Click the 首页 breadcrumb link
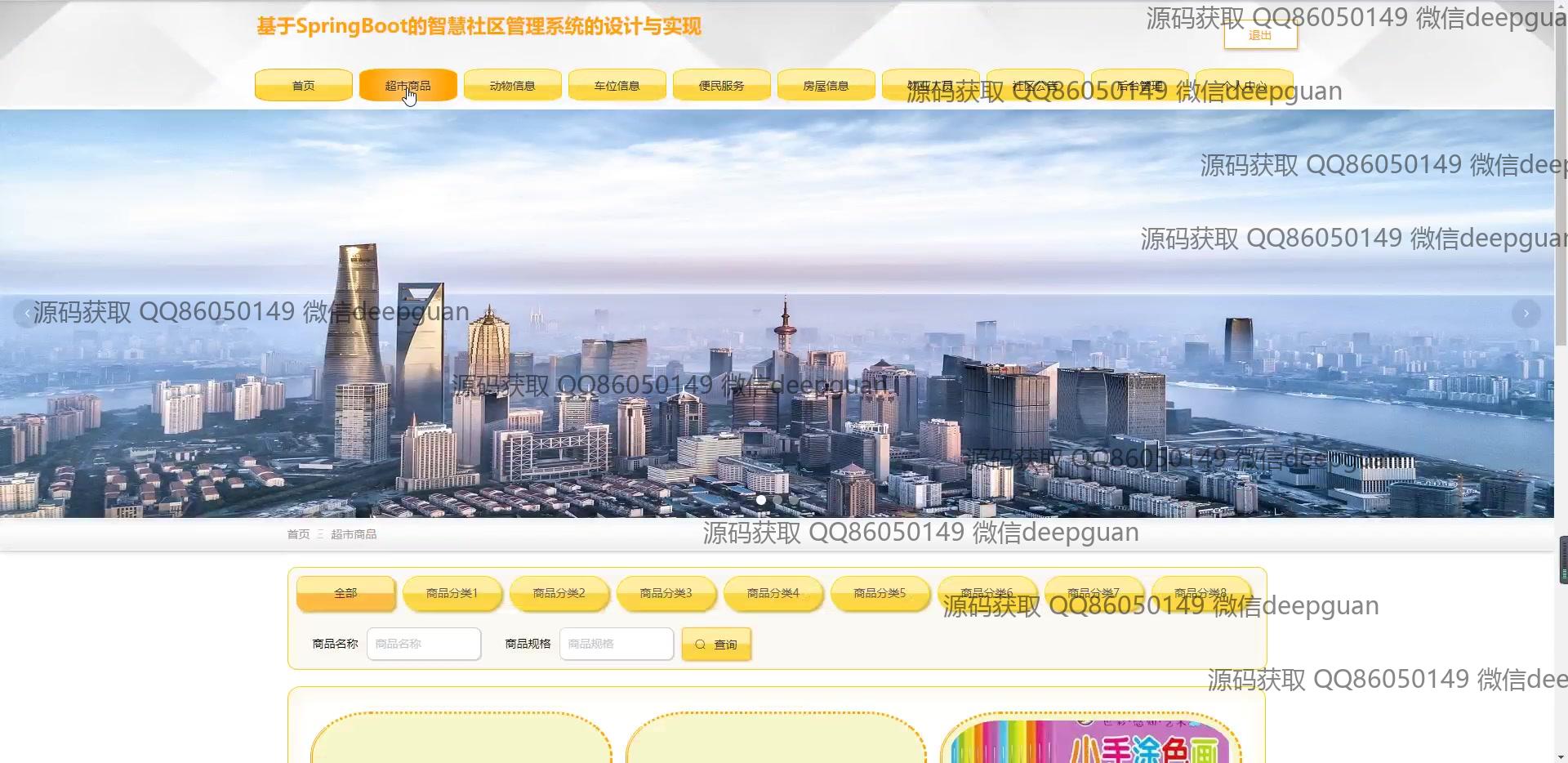1568x763 pixels. pos(298,534)
